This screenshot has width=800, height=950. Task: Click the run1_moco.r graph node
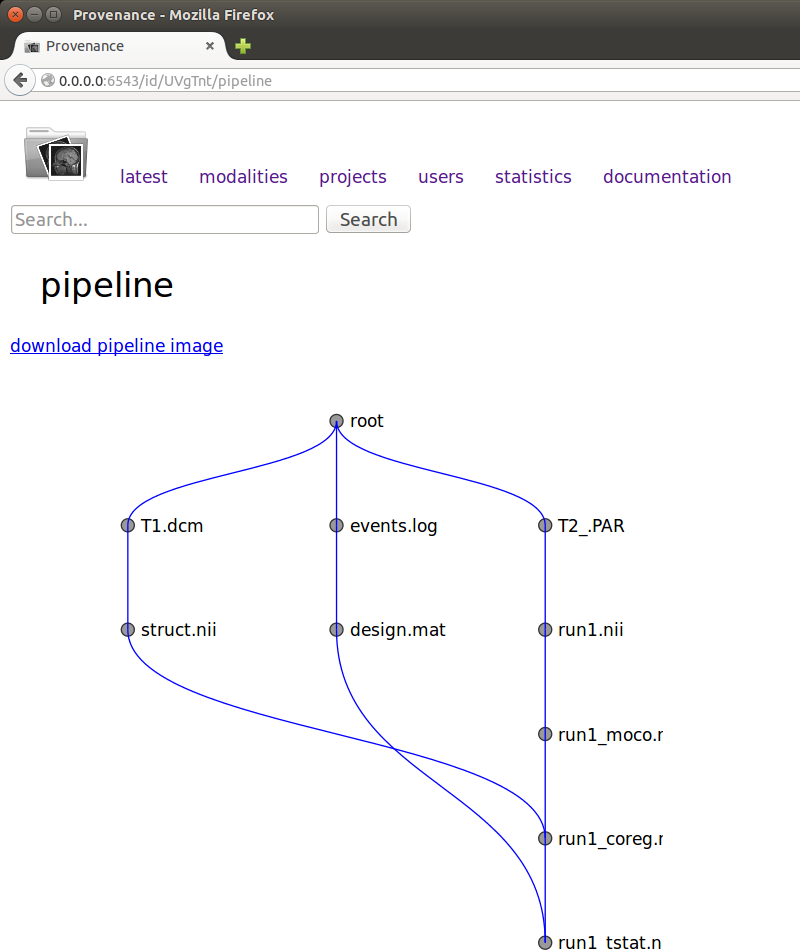[545, 734]
